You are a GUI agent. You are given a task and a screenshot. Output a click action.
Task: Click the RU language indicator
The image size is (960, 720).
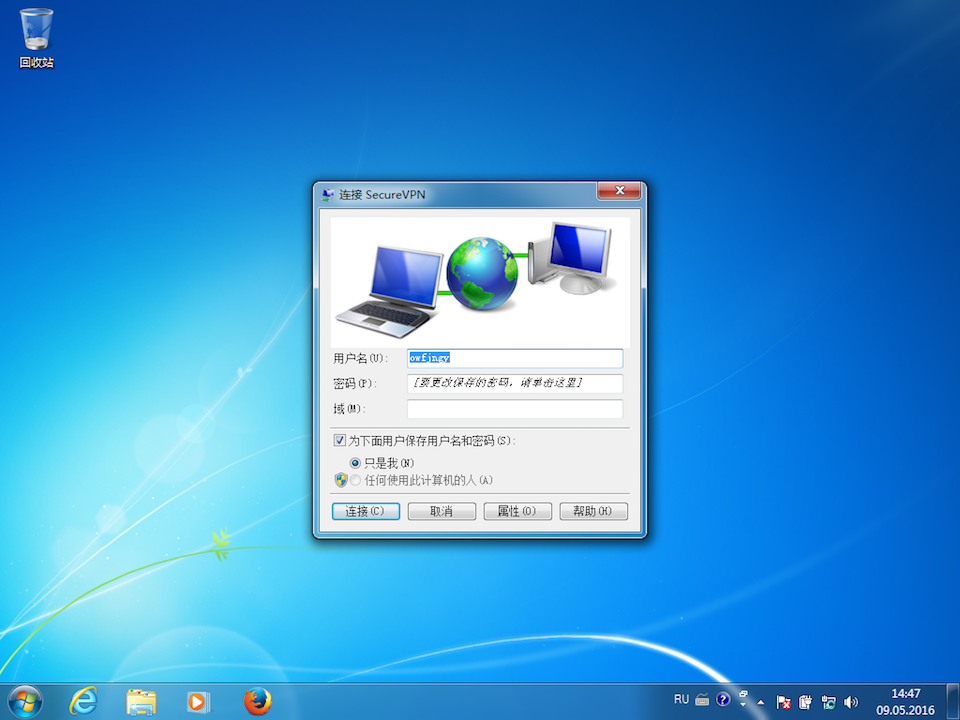[x=681, y=699]
